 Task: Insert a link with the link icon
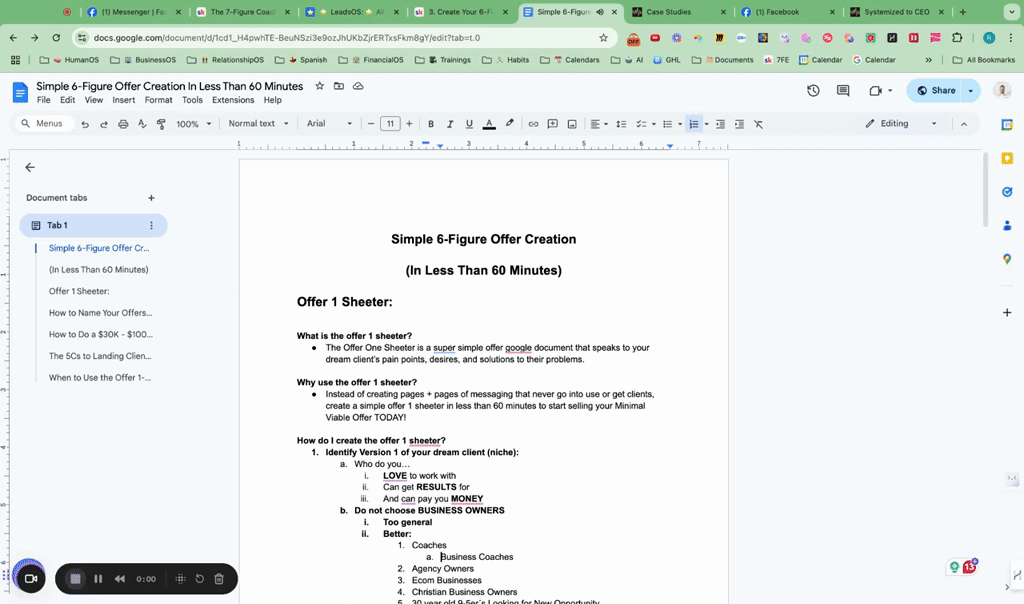[534, 124]
